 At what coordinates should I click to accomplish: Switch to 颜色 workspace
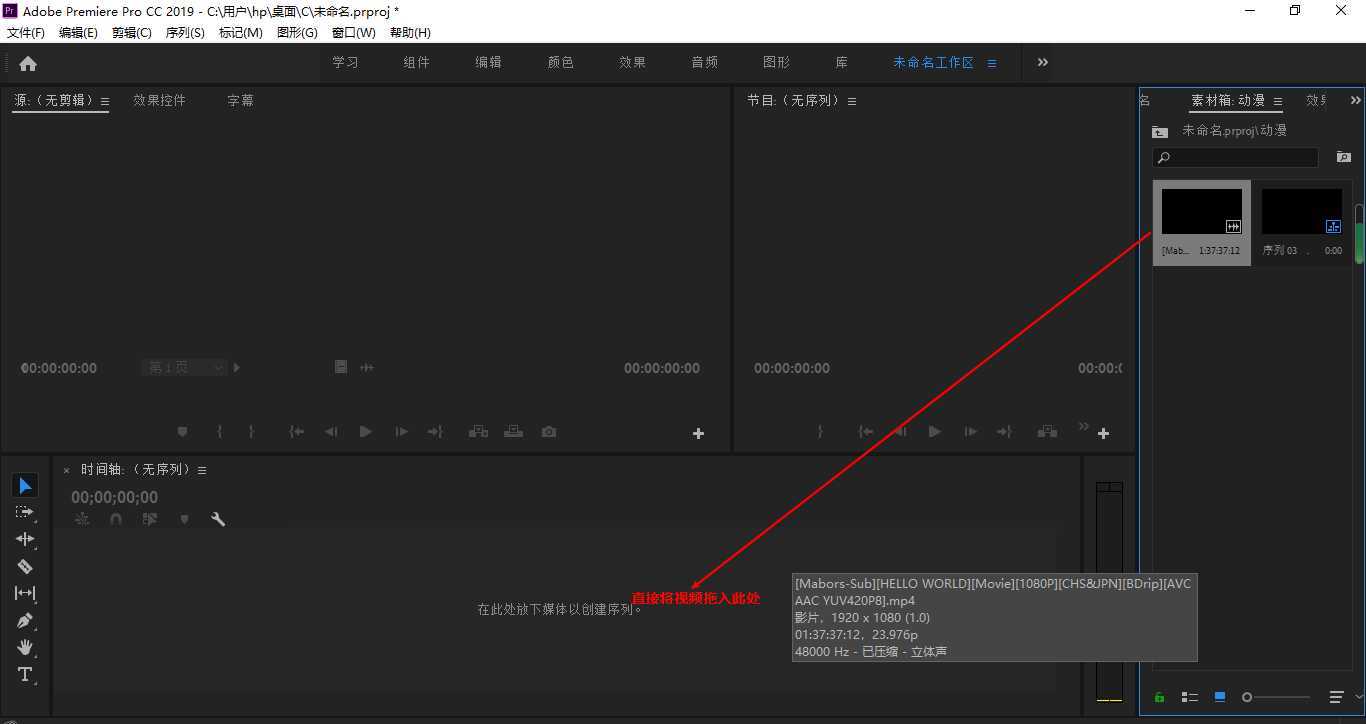[561, 62]
